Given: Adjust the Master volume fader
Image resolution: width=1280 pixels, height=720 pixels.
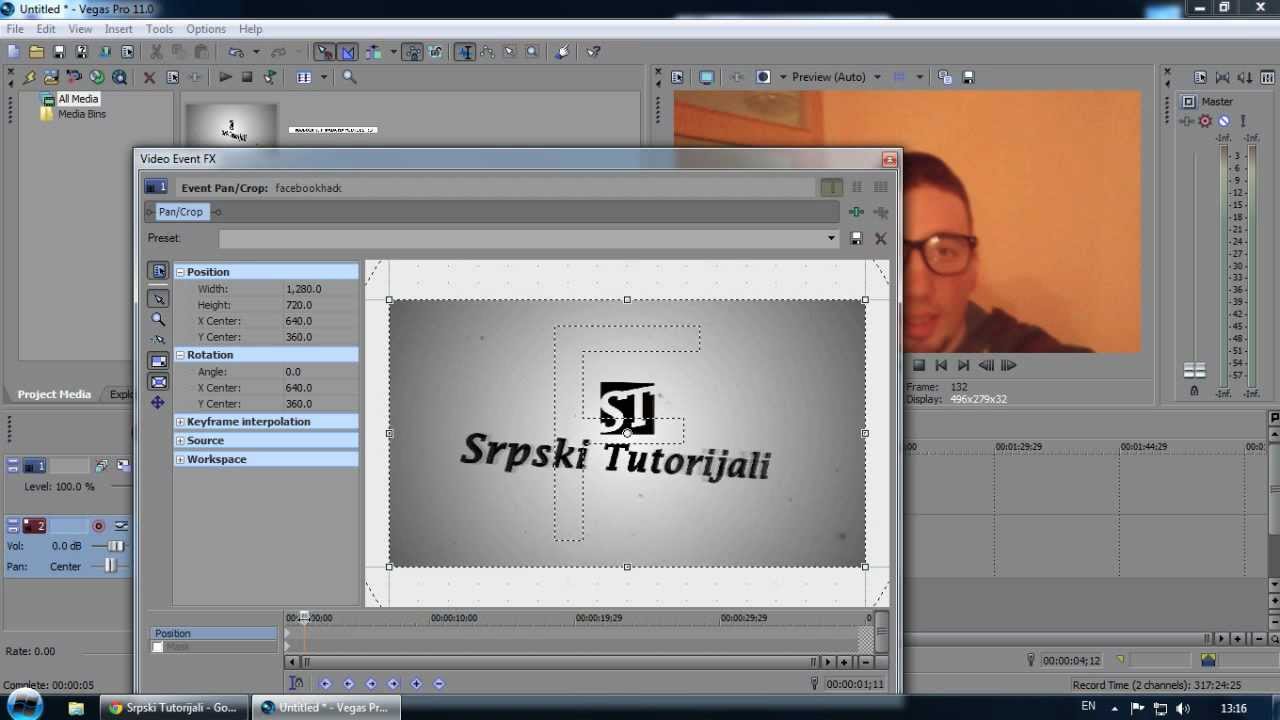Looking at the screenshot, I should tap(1194, 370).
